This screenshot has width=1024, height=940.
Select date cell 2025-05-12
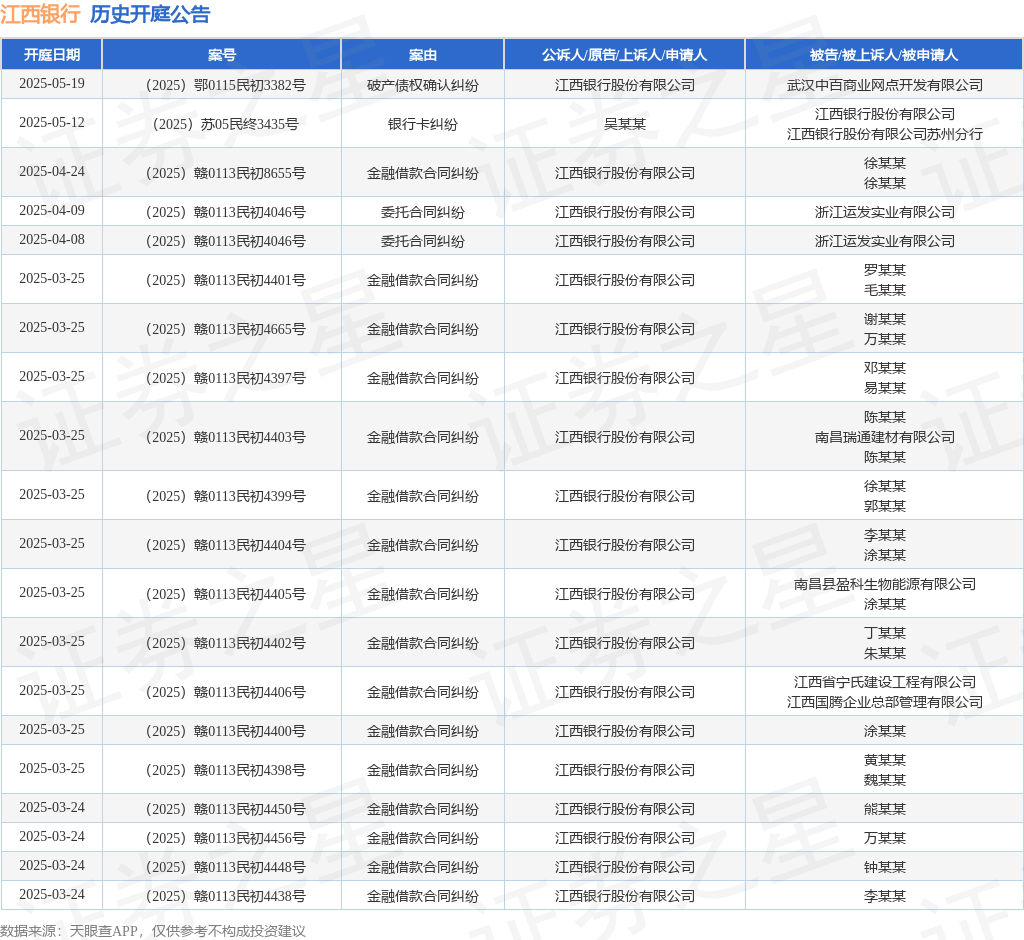tap(52, 123)
